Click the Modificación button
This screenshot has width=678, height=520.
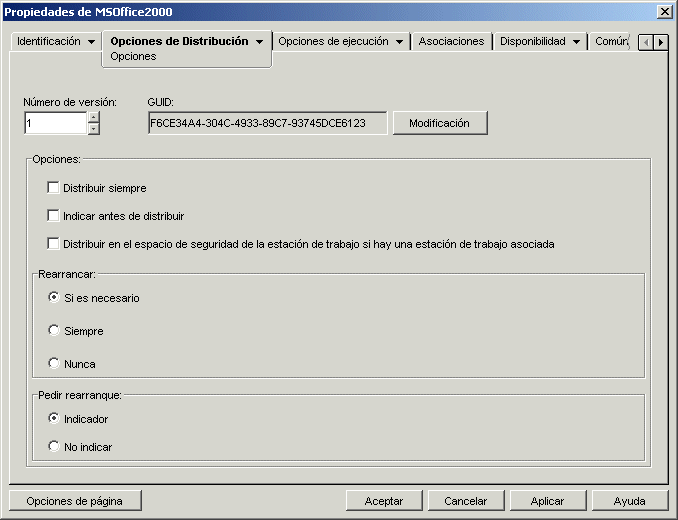pyautogui.click(x=440, y=123)
